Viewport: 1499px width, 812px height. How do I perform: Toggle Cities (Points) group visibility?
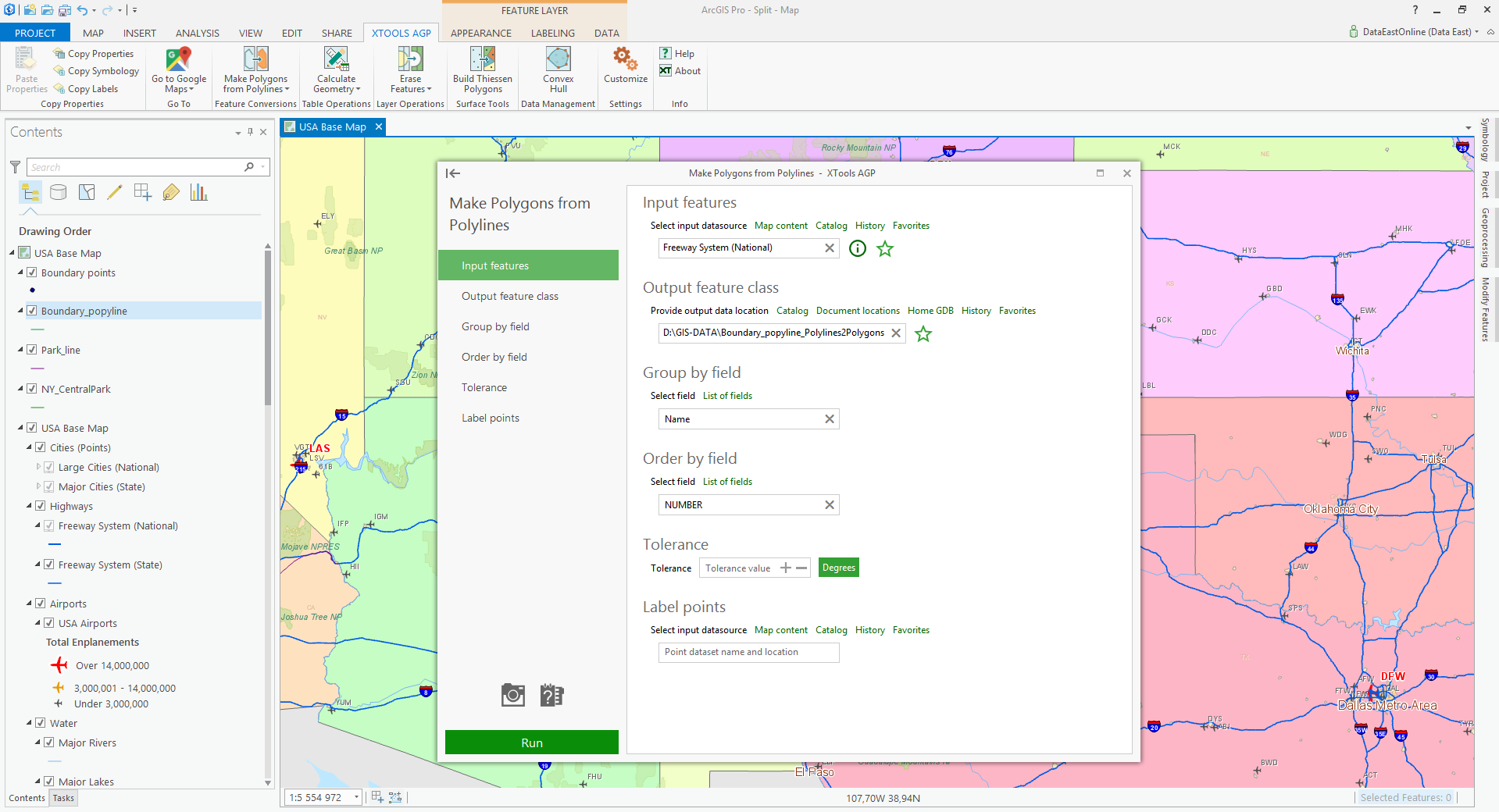coord(41,447)
